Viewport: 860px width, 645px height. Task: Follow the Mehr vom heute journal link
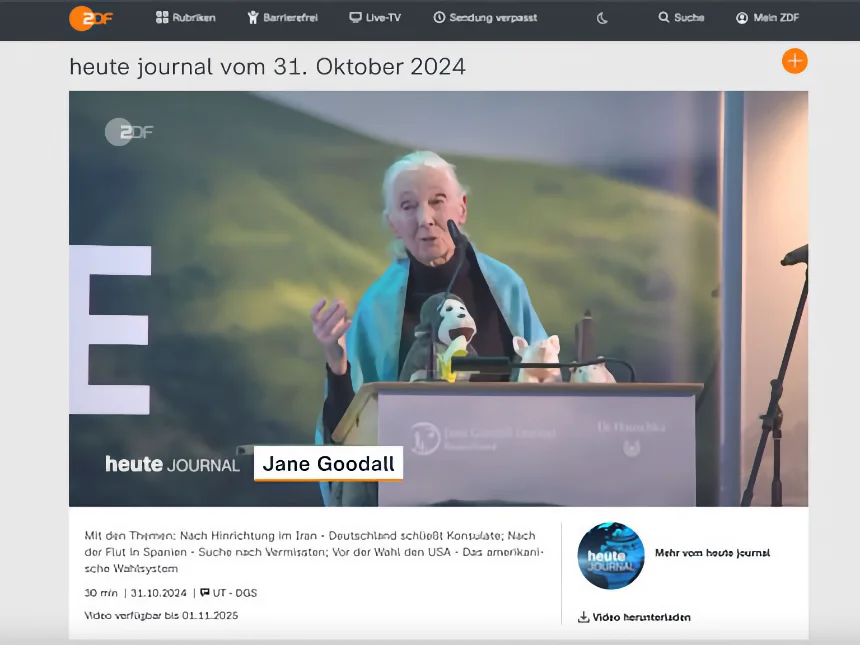click(712, 553)
